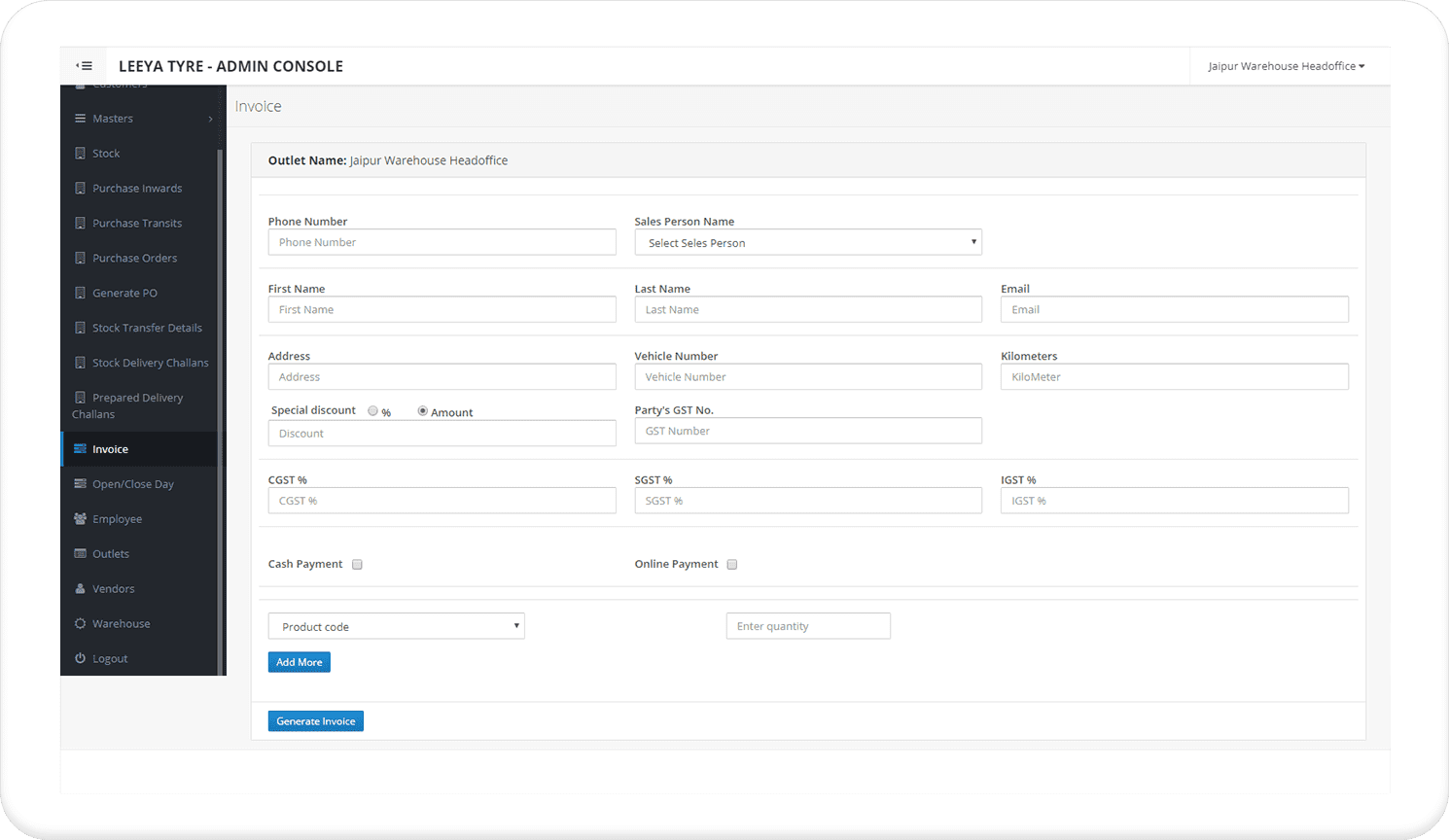Image resolution: width=1449 pixels, height=840 pixels.
Task: Click the Masters list icon in sidebar
Action: 80,119
